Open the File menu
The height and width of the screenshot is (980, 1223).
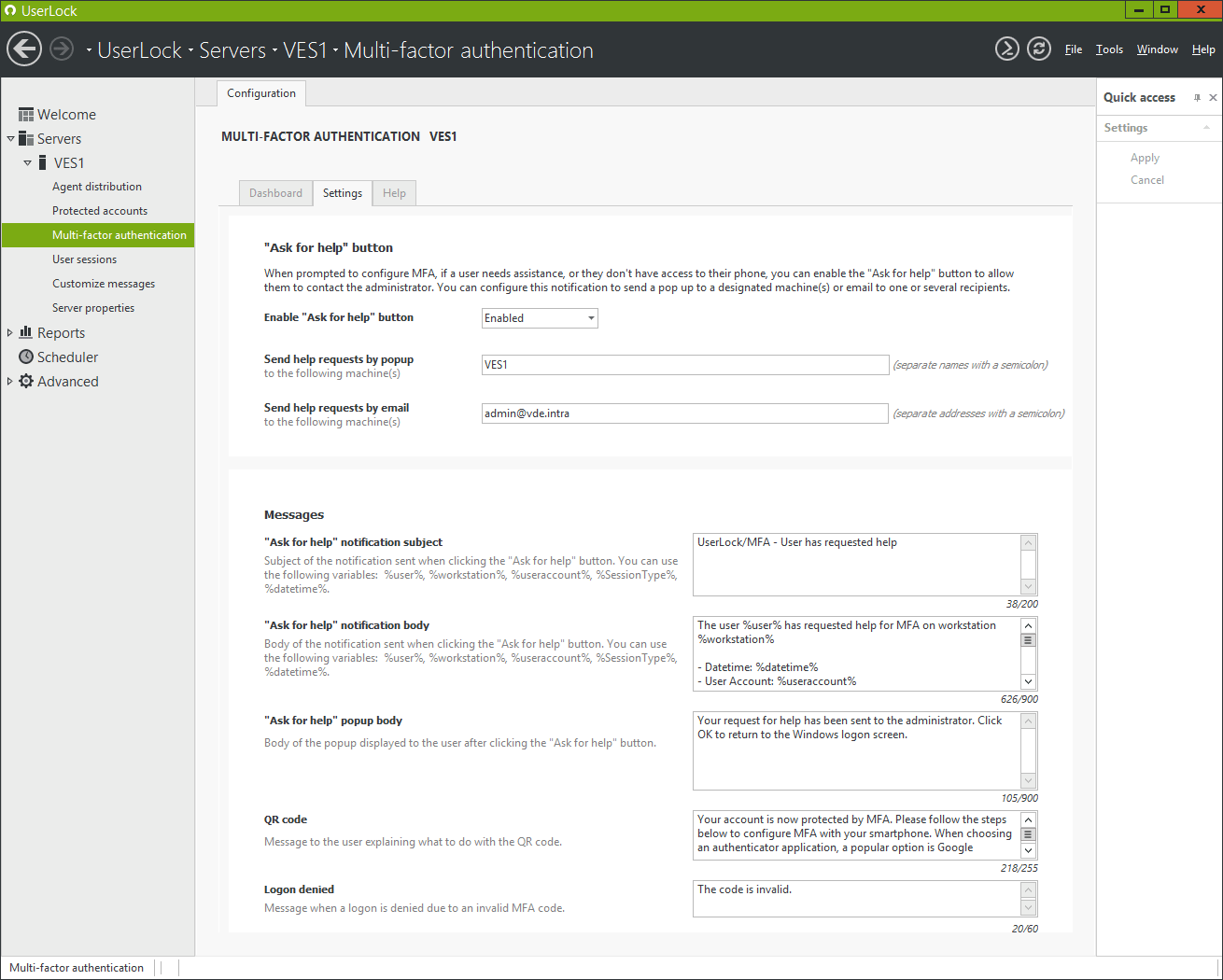click(1074, 49)
